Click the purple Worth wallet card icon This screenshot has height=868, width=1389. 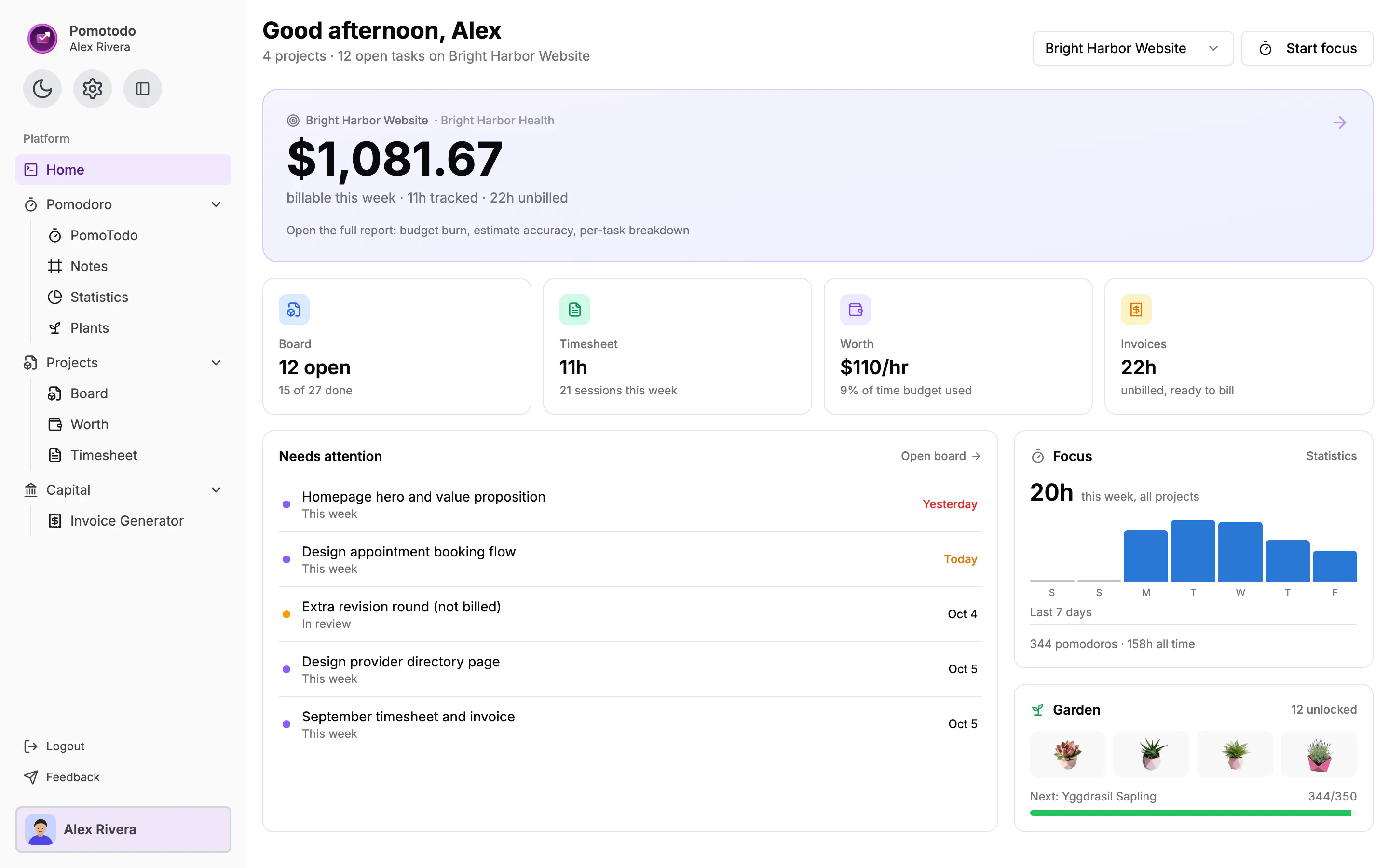click(x=855, y=310)
